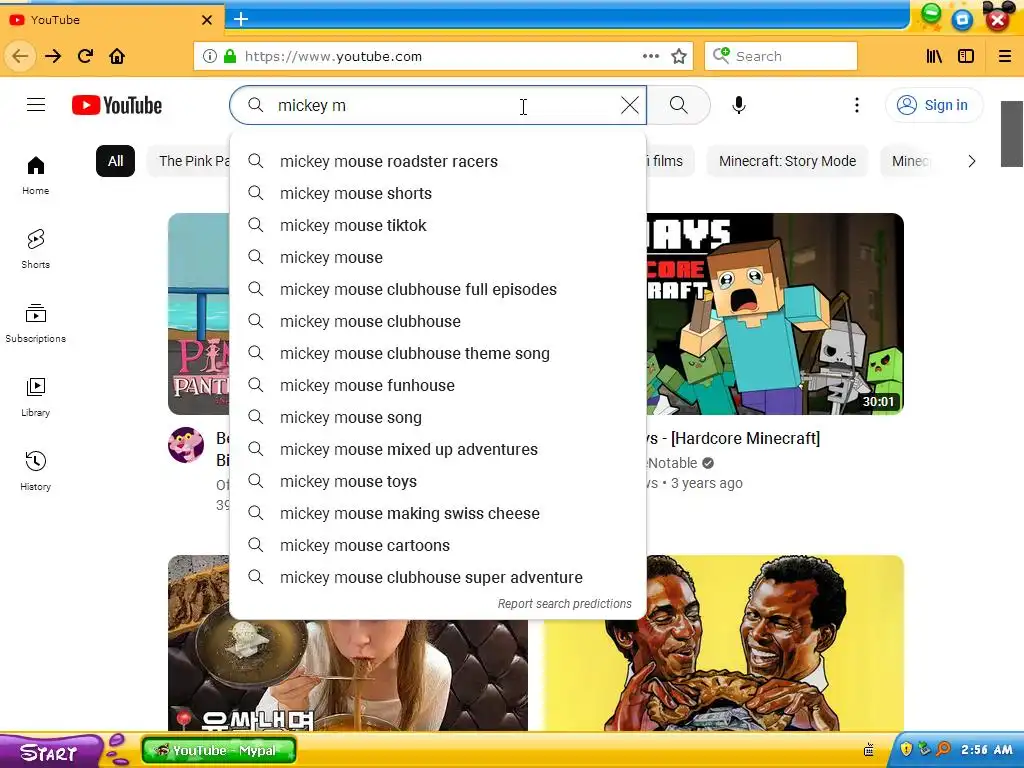Choose the suggestion reading only 'mickey mouse clubhouse'
Viewport: 1024px width, 768px height.
pyautogui.click(x=438, y=321)
